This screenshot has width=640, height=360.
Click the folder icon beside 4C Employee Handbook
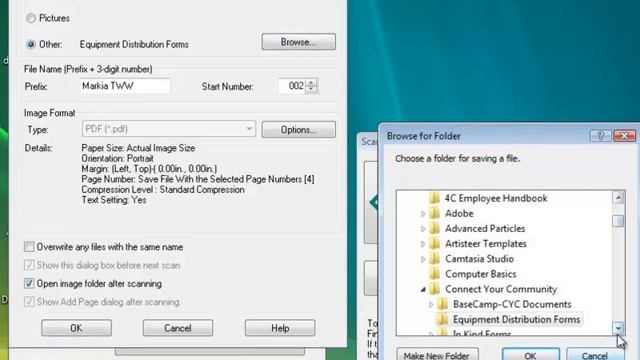(x=435, y=198)
